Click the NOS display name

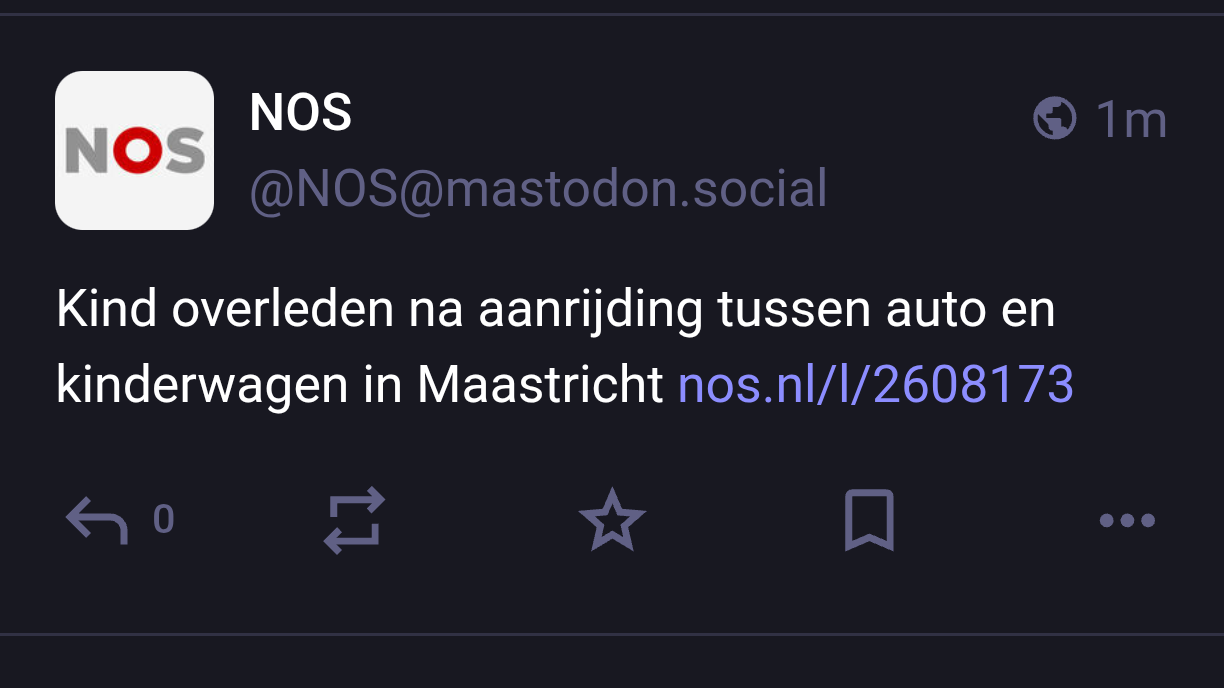coord(300,113)
